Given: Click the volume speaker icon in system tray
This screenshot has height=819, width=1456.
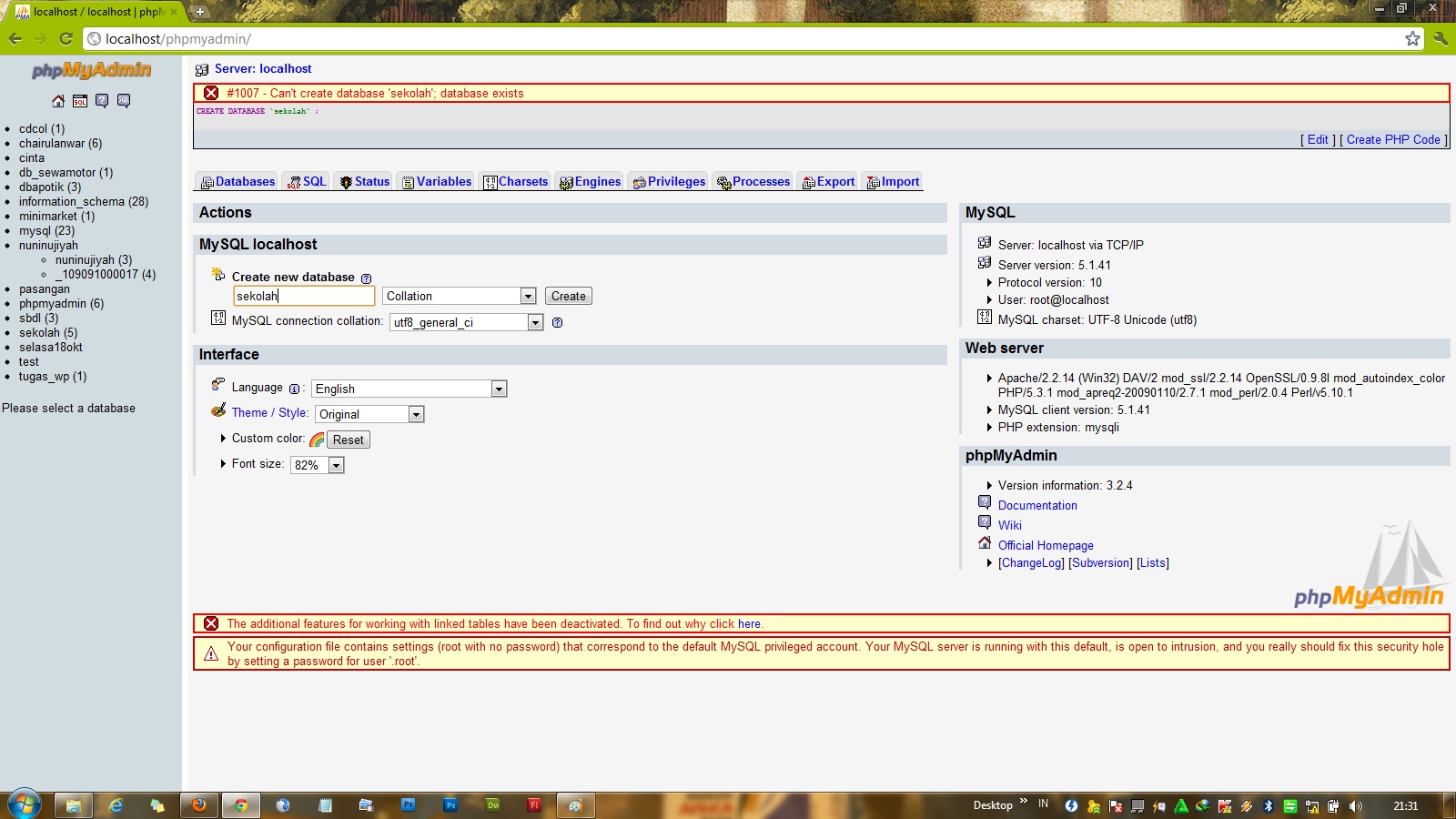Looking at the screenshot, I should [1356, 806].
